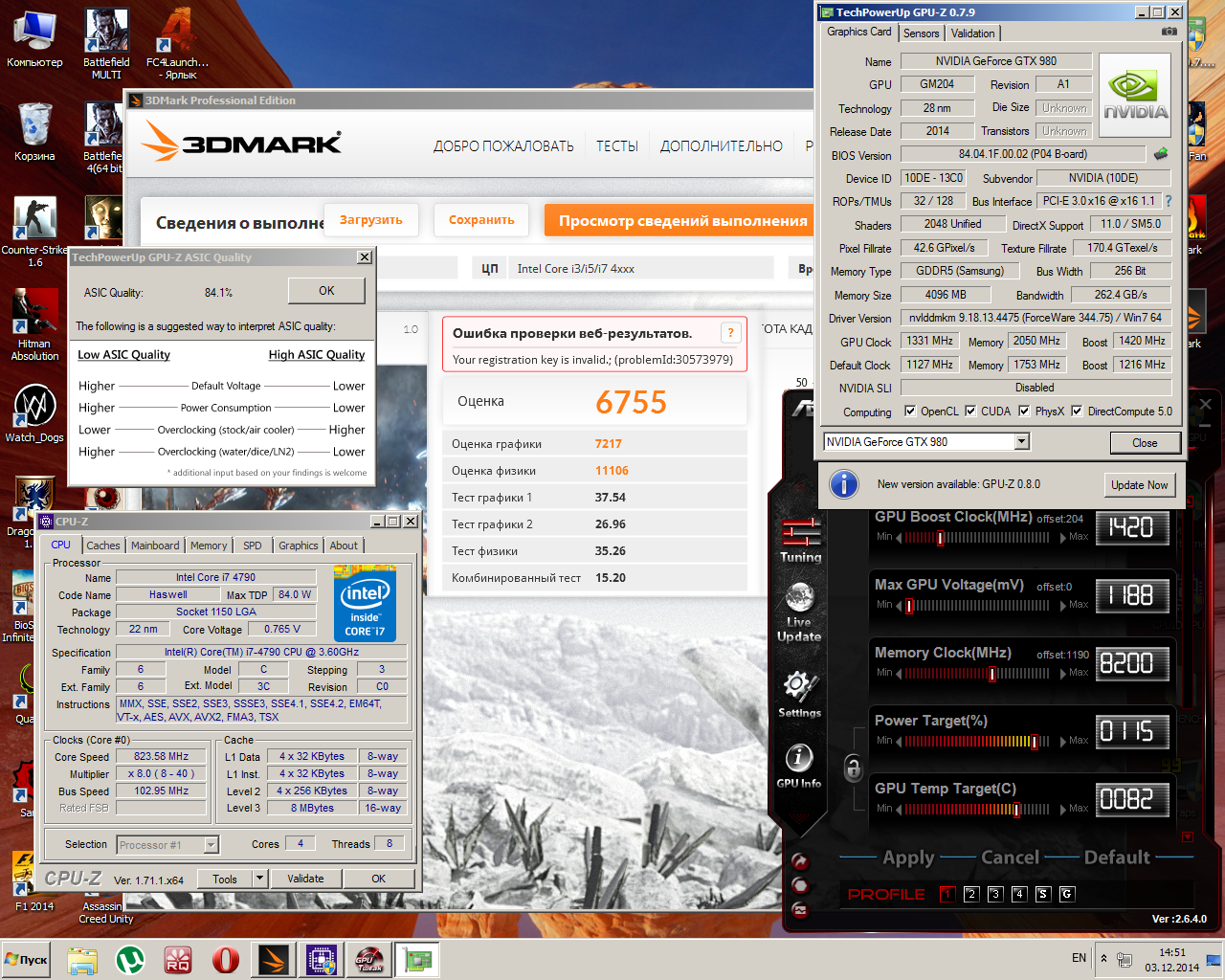Open the Memory tab in CPU-Z

tap(209, 546)
